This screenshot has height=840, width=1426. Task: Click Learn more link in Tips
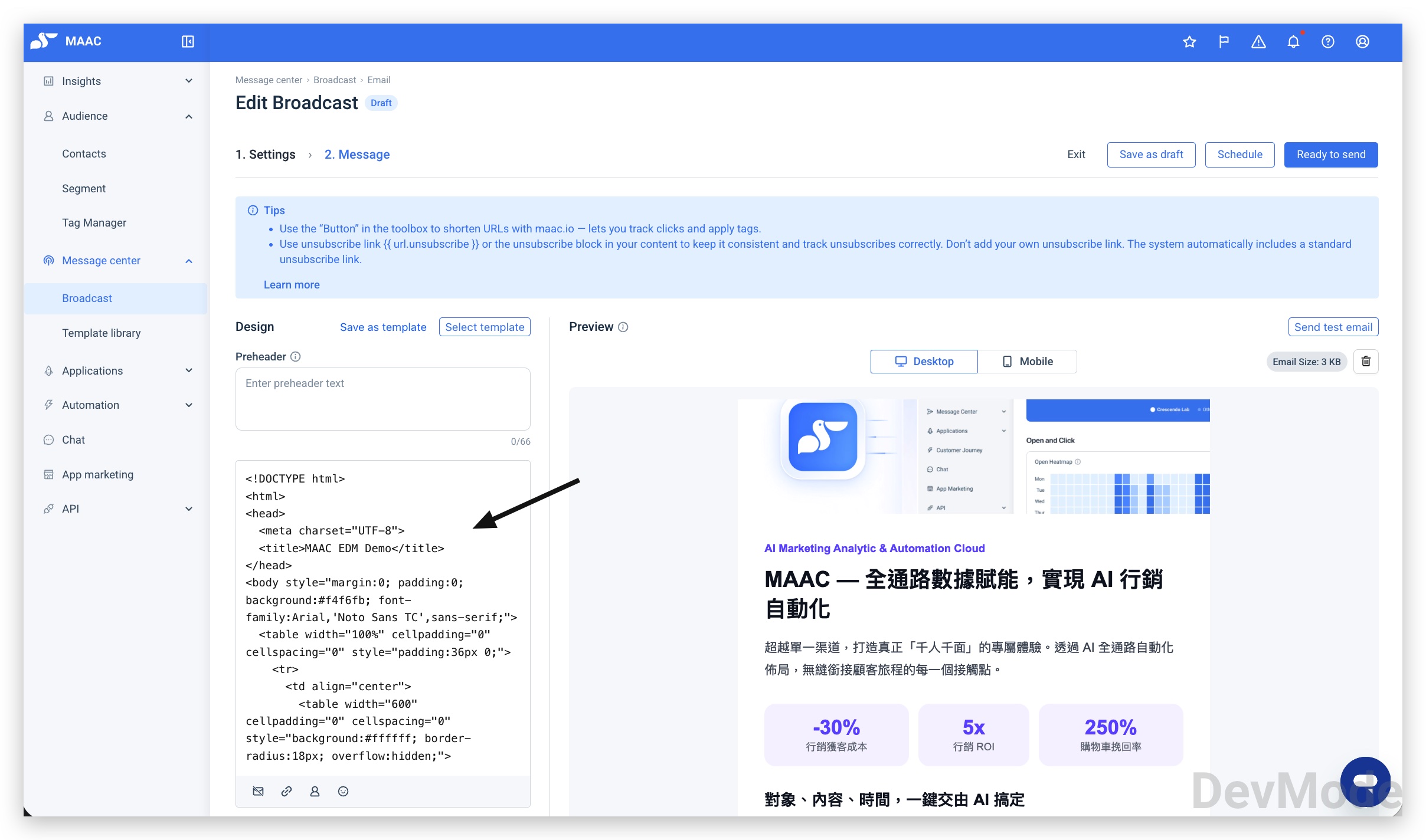292,285
